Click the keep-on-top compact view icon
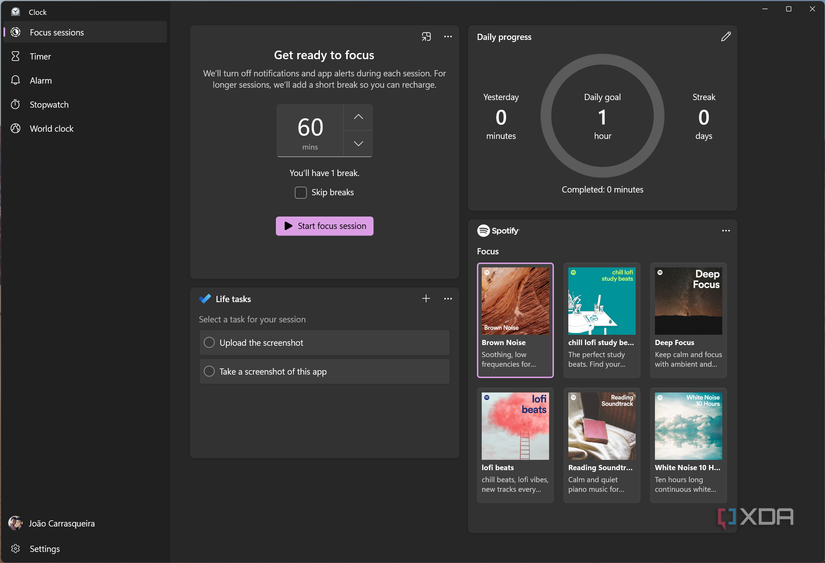The image size is (825, 563). click(426, 37)
